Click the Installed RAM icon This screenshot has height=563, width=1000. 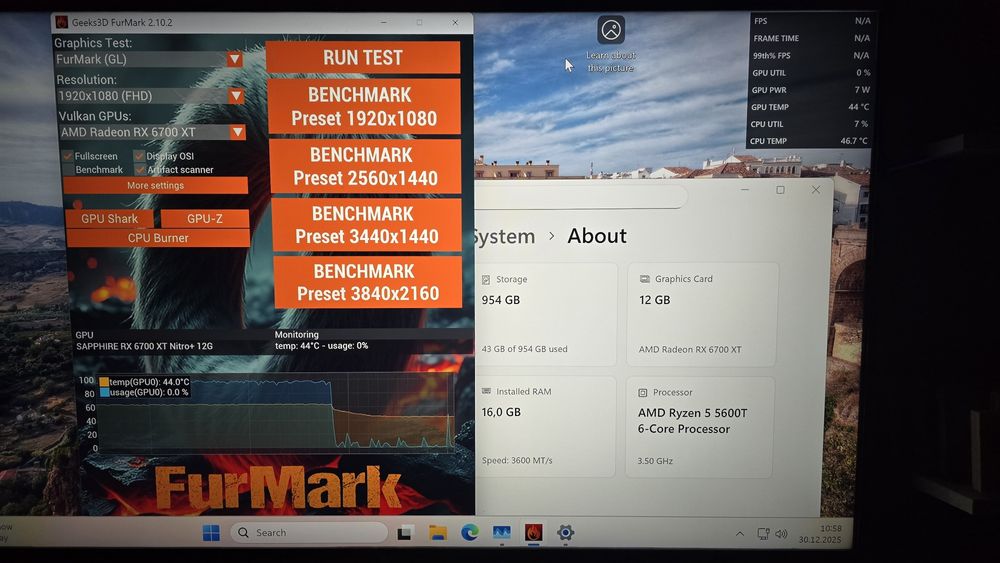486,391
